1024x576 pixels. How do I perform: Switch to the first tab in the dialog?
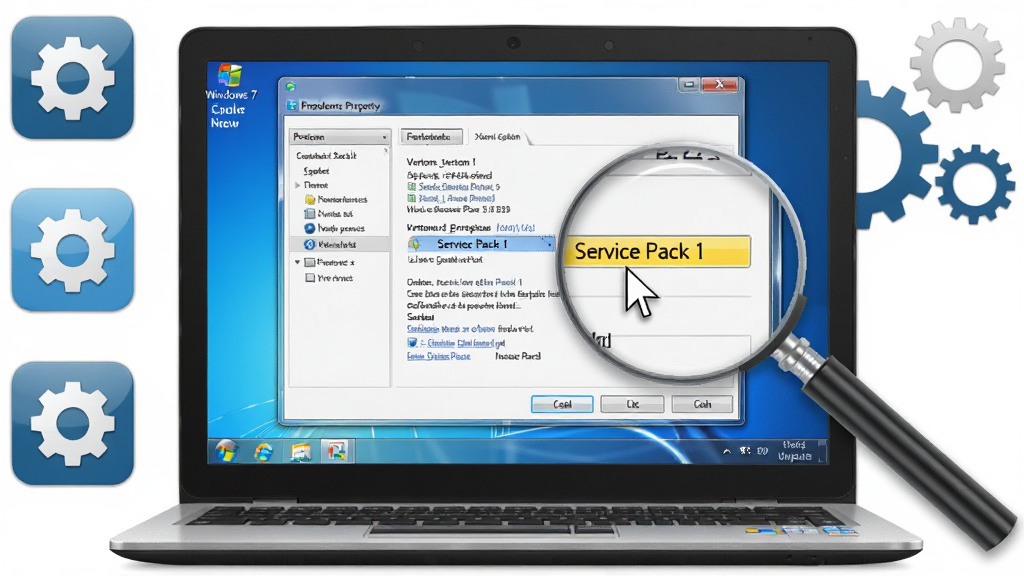click(x=430, y=136)
